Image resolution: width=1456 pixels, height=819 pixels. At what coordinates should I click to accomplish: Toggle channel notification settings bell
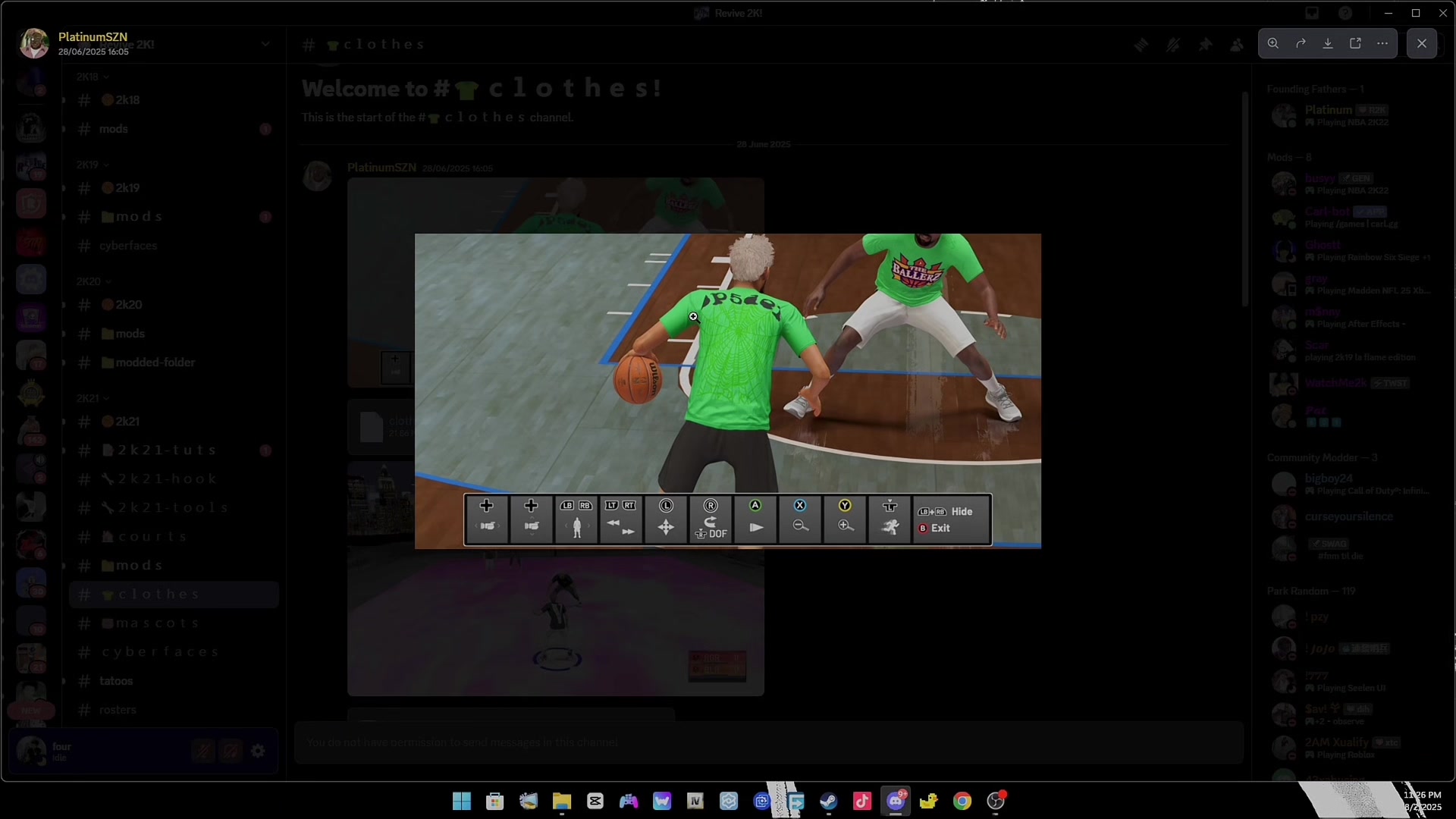tap(1173, 45)
